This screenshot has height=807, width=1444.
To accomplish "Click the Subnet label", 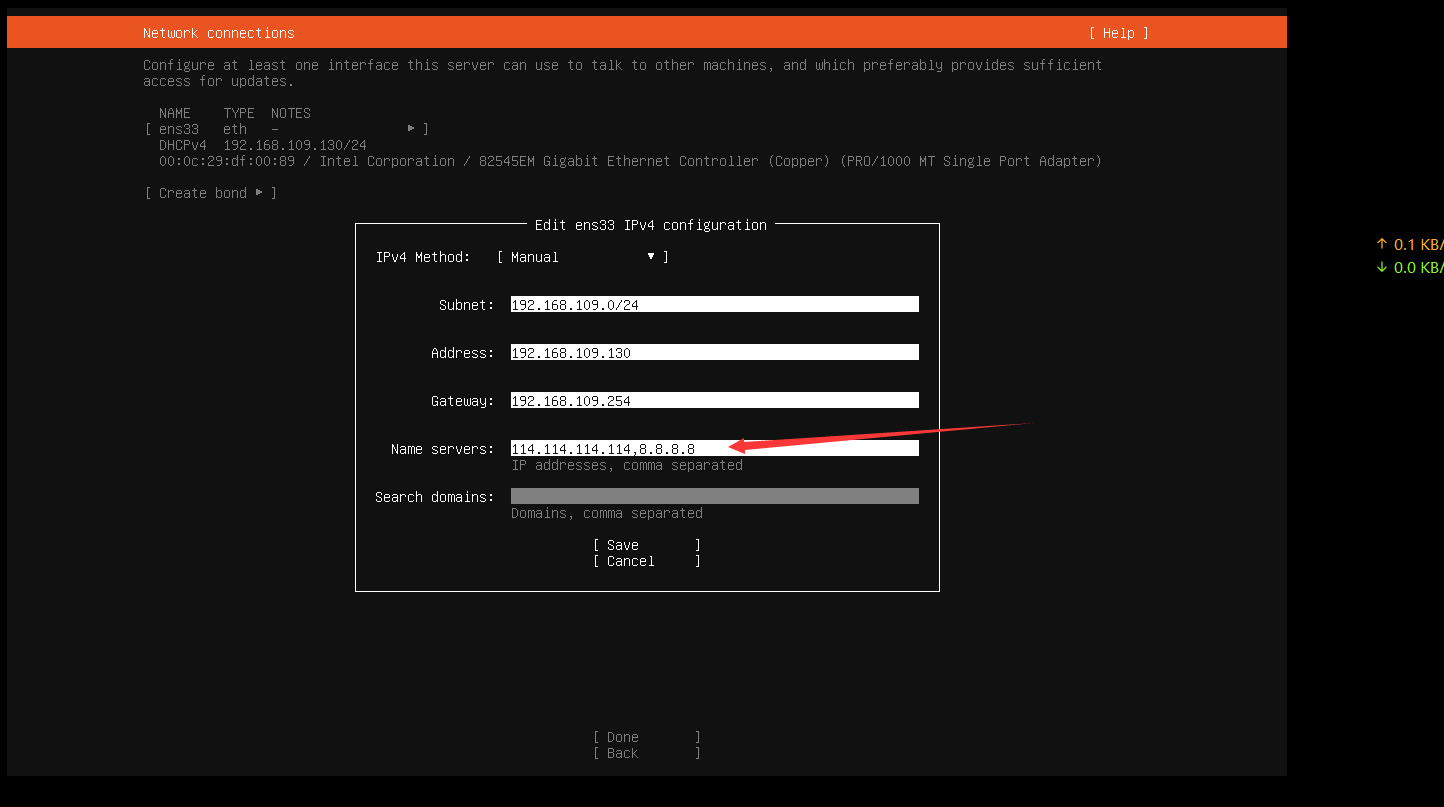I will point(467,305).
